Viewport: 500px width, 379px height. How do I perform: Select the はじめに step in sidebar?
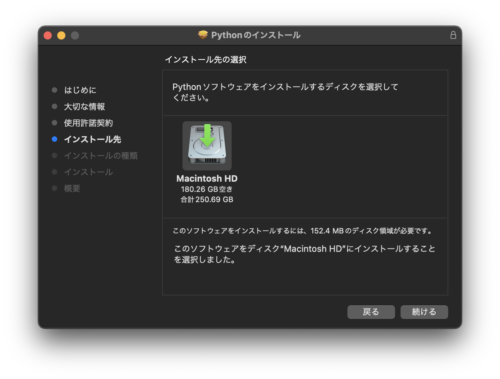[x=80, y=90]
